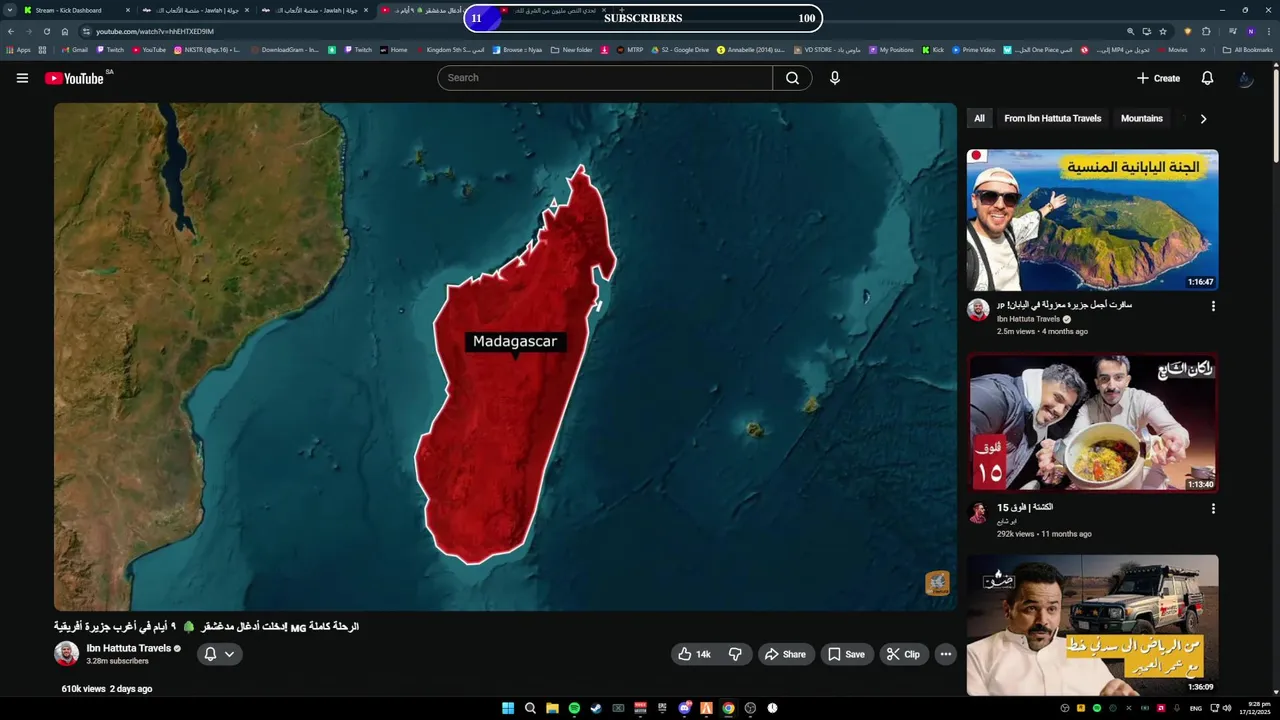
Task: Switch to Chrome in the taskbar
Action: point(728,708)
